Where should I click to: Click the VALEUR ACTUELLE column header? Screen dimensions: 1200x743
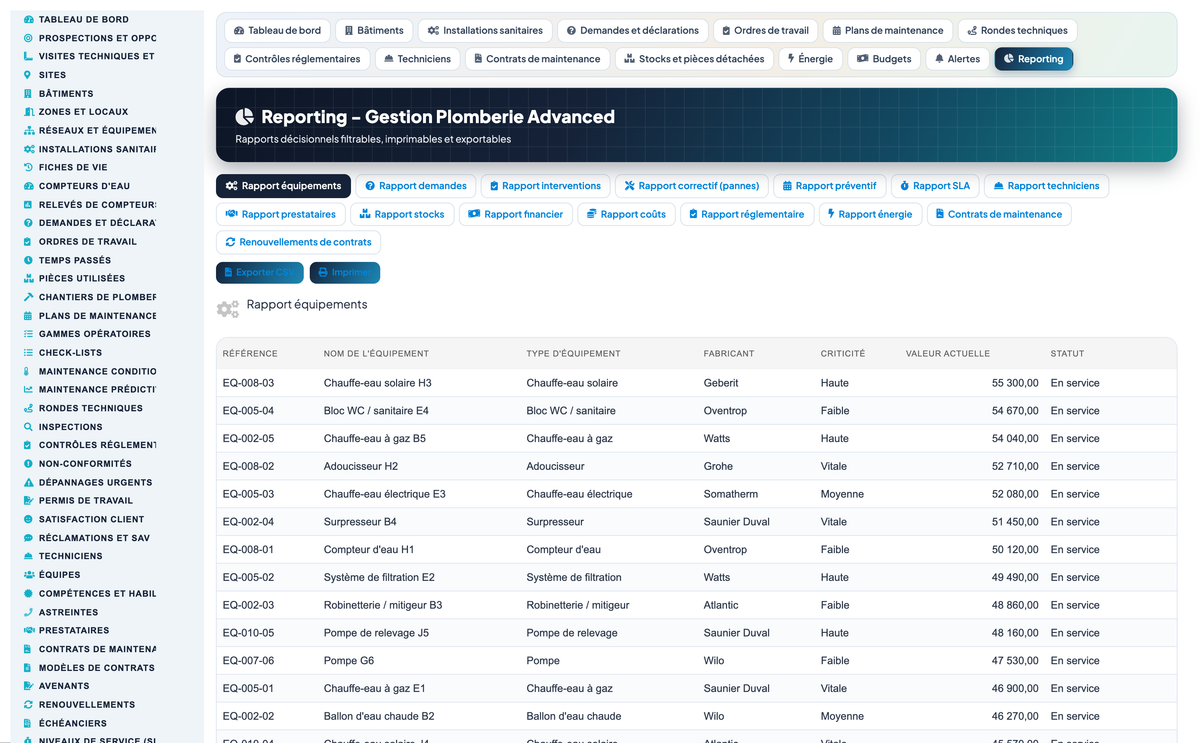947,353
